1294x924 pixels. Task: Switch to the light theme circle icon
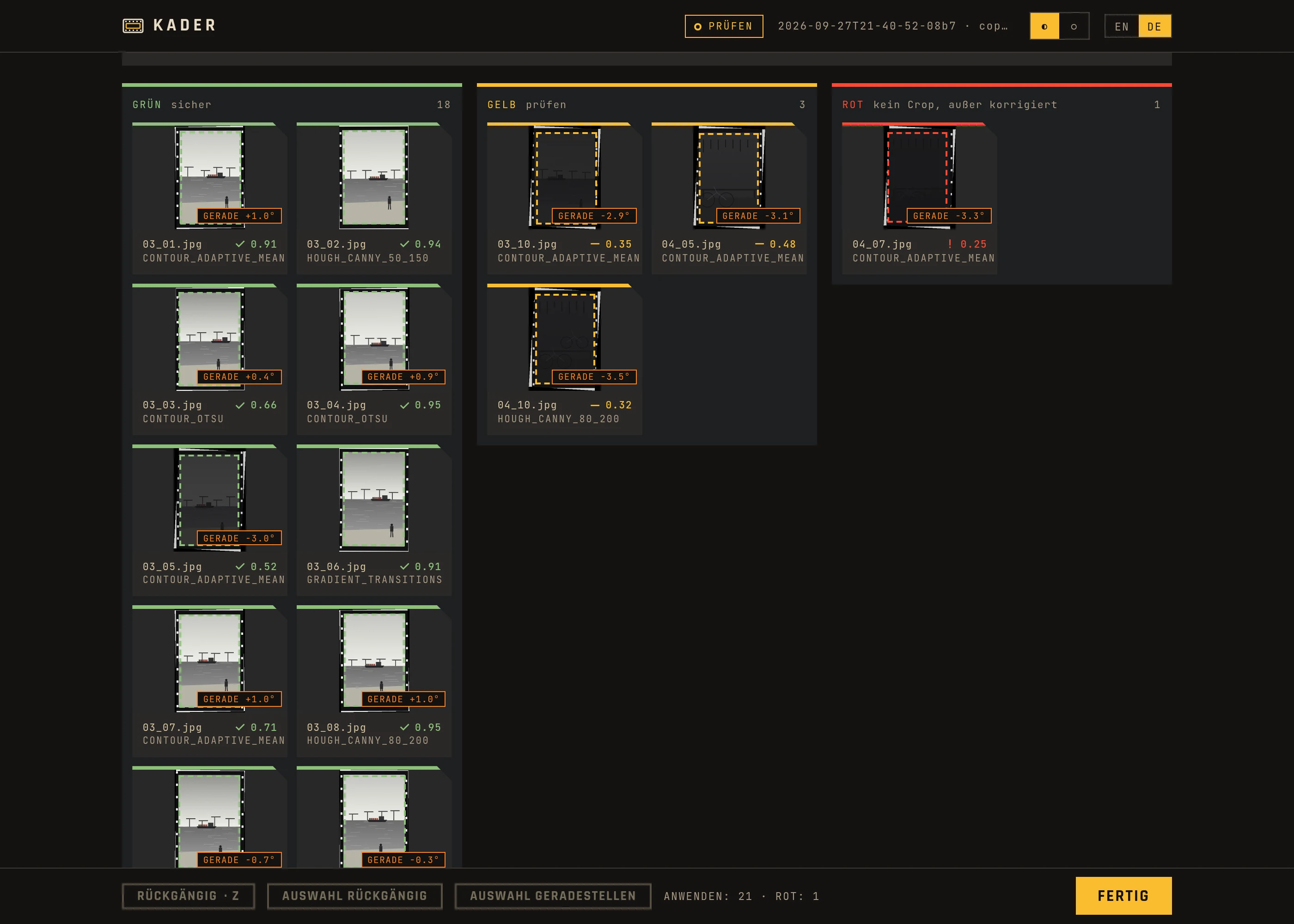pyautogui.click(x=1074, y=26)
